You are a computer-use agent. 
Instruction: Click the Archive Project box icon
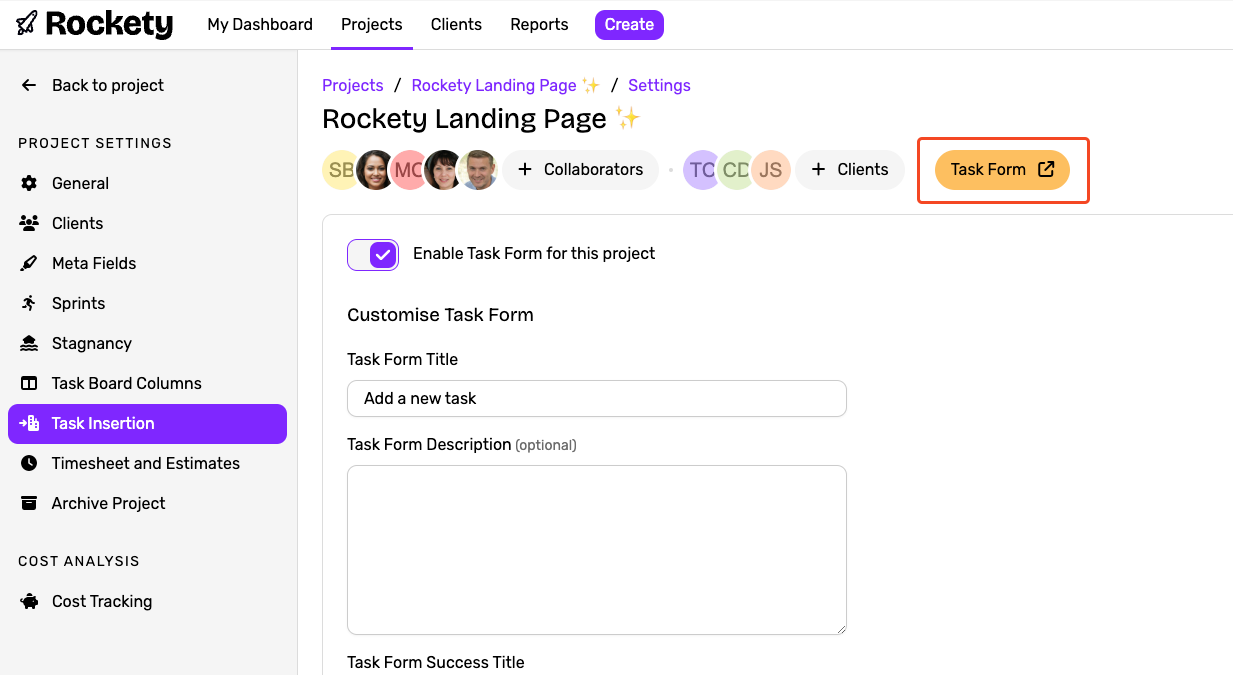click(29, 503)
